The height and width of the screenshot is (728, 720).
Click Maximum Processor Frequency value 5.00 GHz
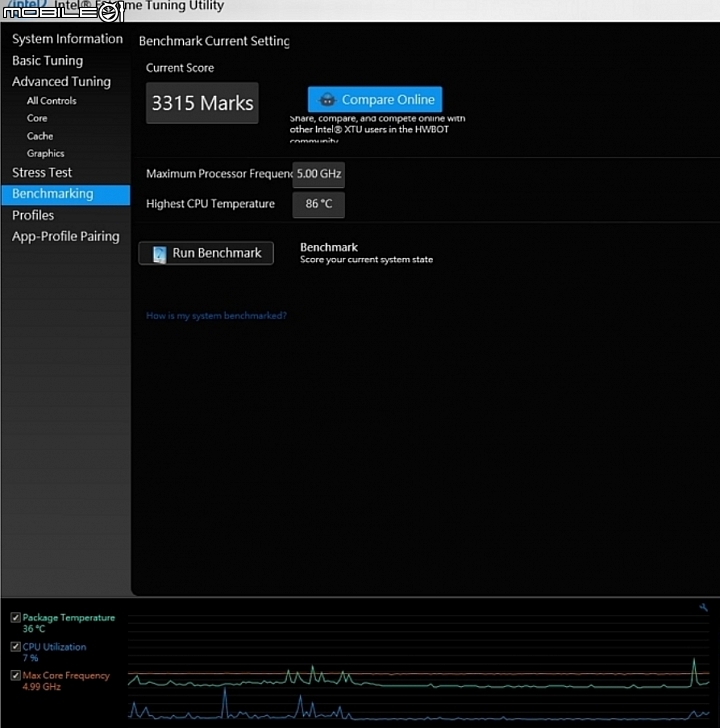(318, 174)
